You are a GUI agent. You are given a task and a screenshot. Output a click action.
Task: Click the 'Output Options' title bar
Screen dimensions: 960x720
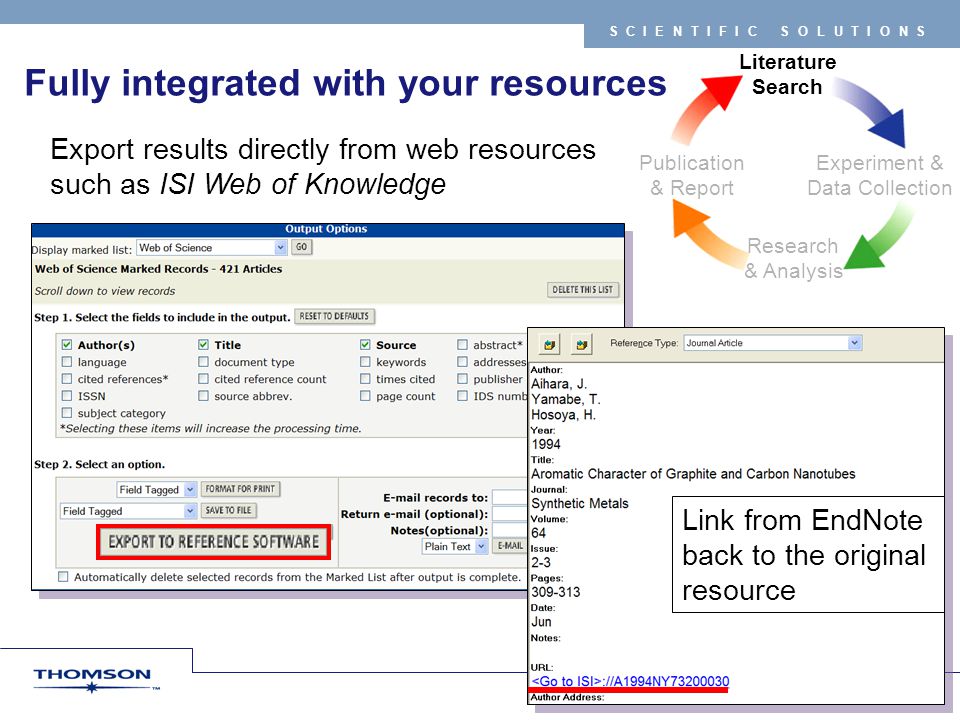327,229
